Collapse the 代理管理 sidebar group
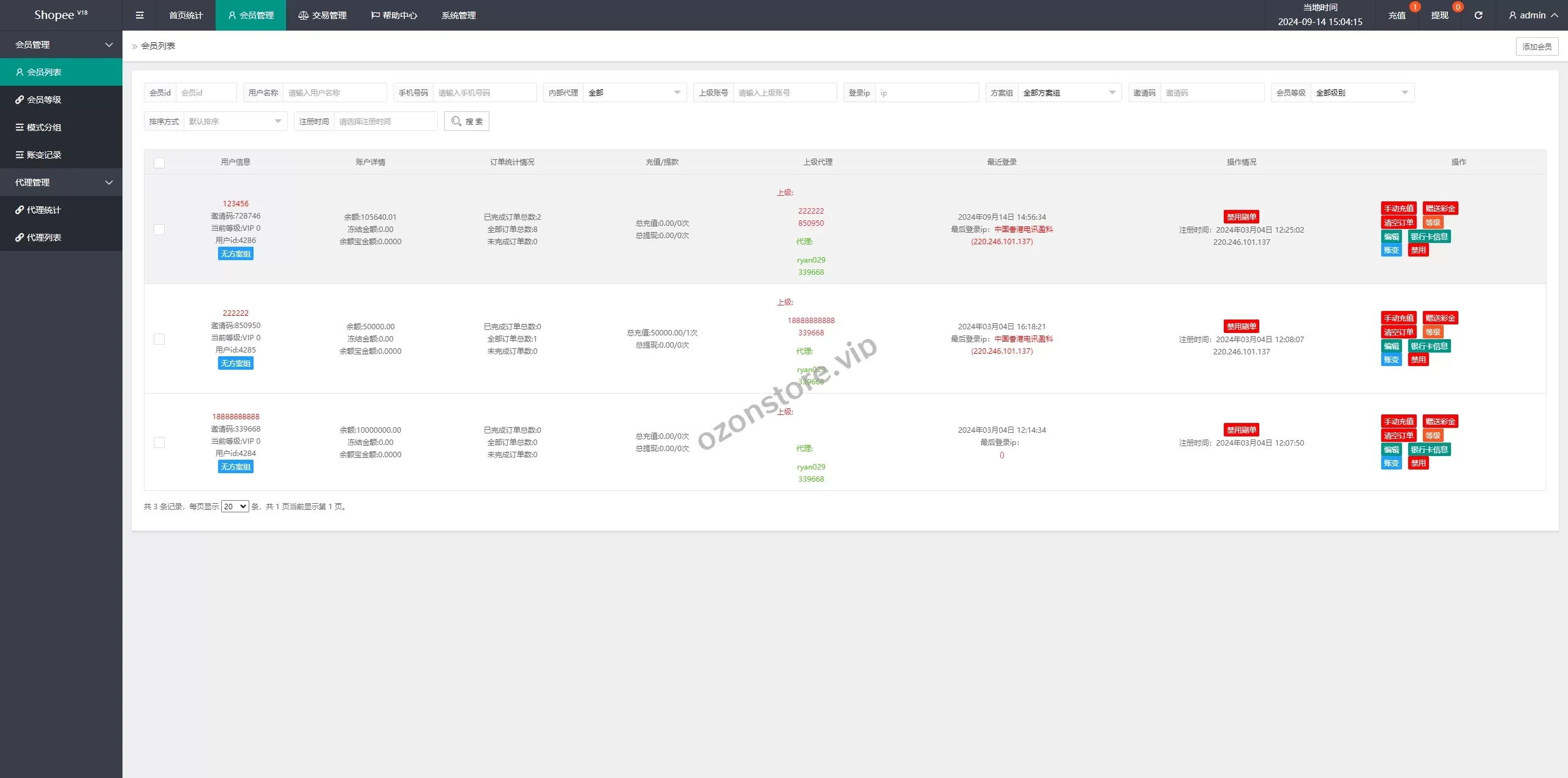The height and width of the screenshot is (778, 1568). [61, 182]
